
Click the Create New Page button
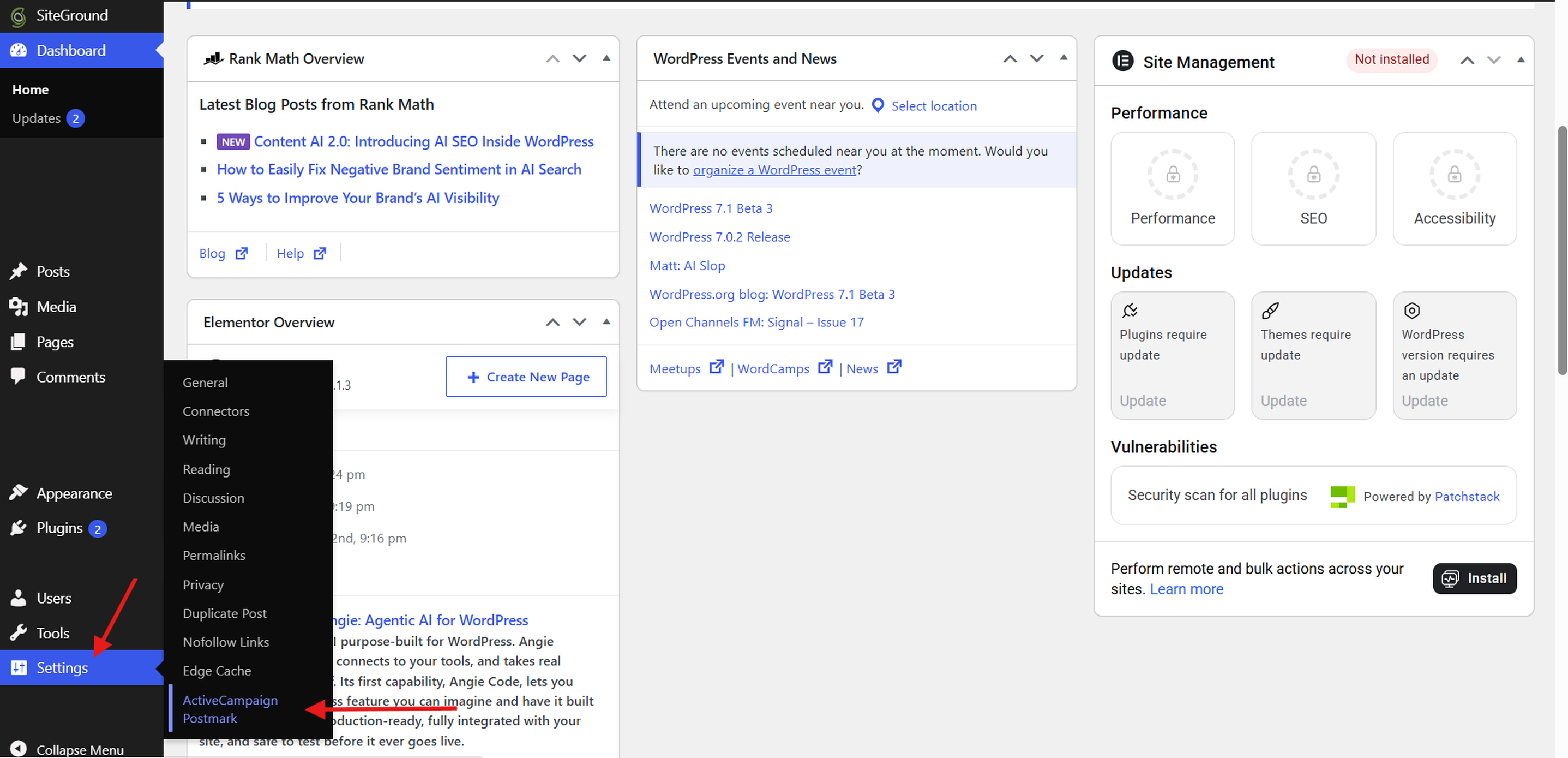click(526, 377)
